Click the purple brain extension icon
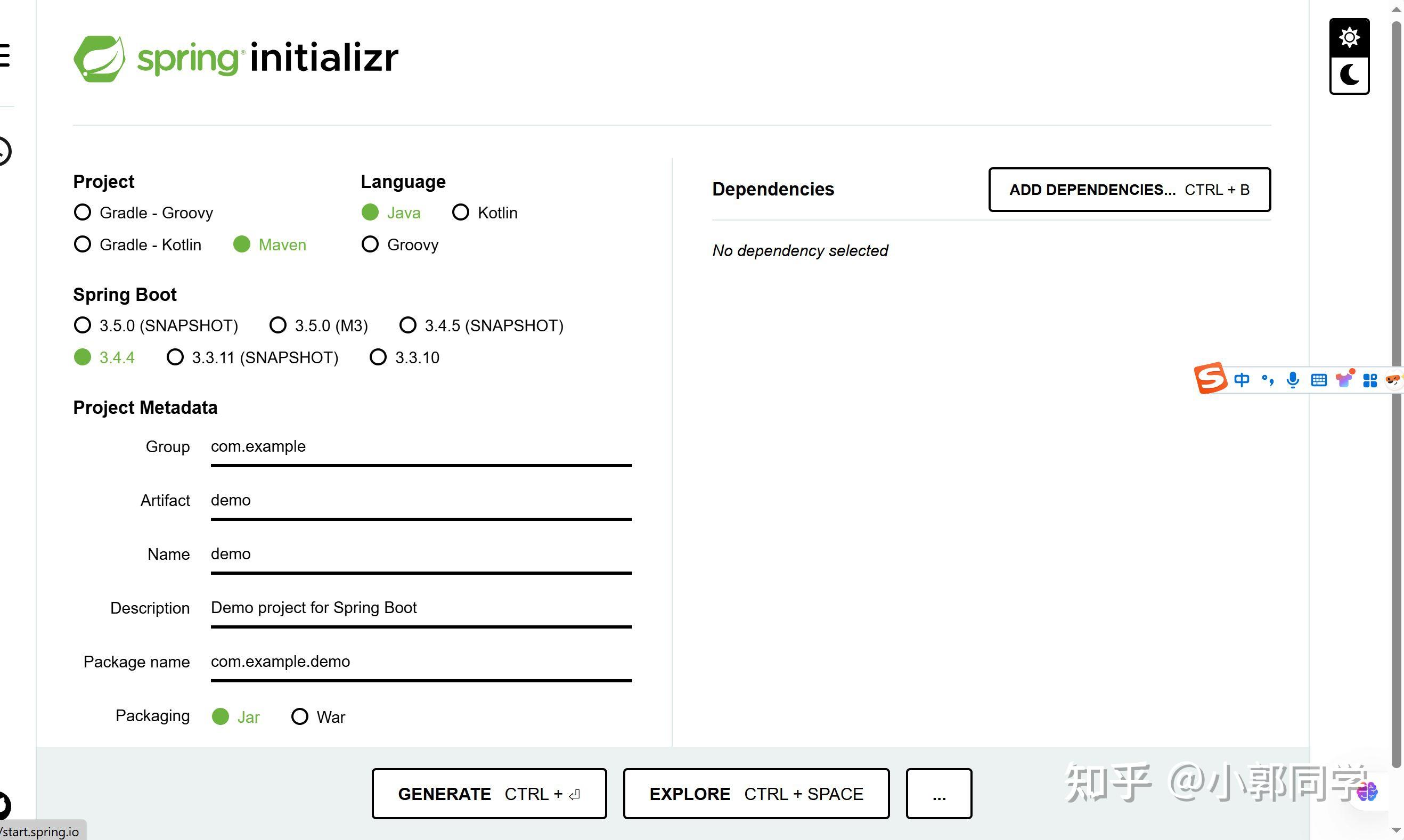This screenshot has width=1404, height=840. click(x=1367, y=792)
